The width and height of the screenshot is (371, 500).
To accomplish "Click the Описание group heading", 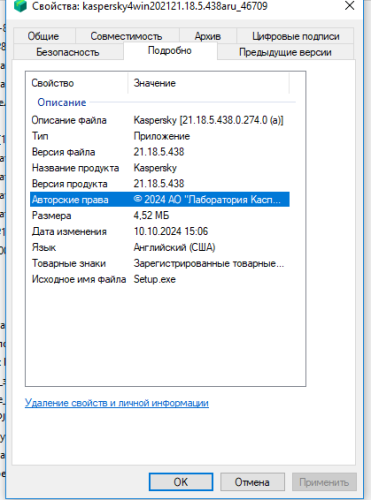I will [62, 102].
